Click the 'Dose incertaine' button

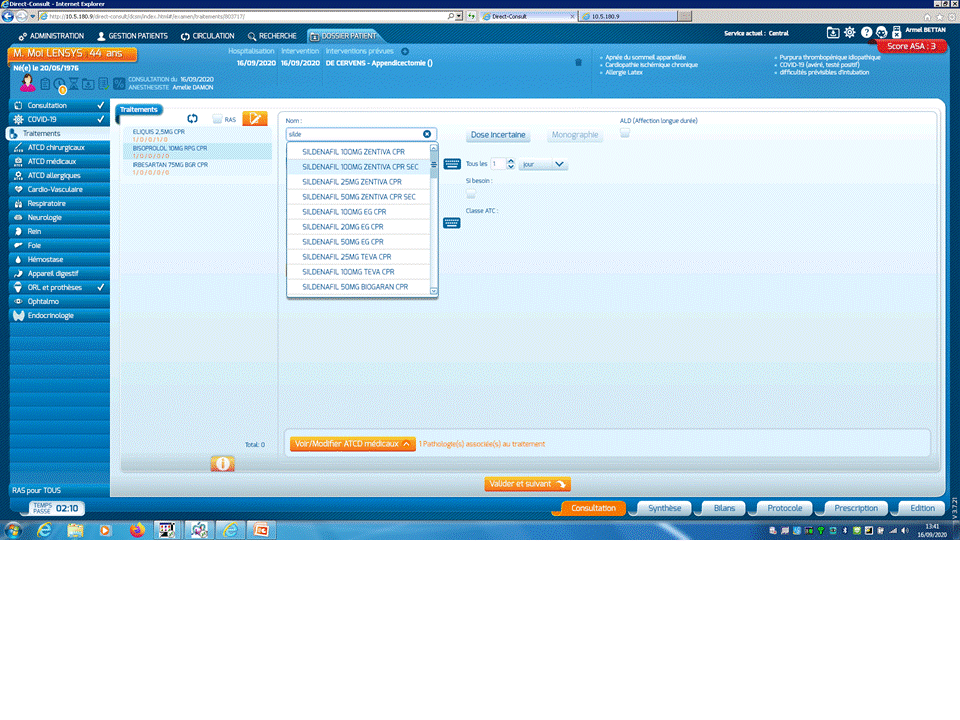[x=498, y=135]
